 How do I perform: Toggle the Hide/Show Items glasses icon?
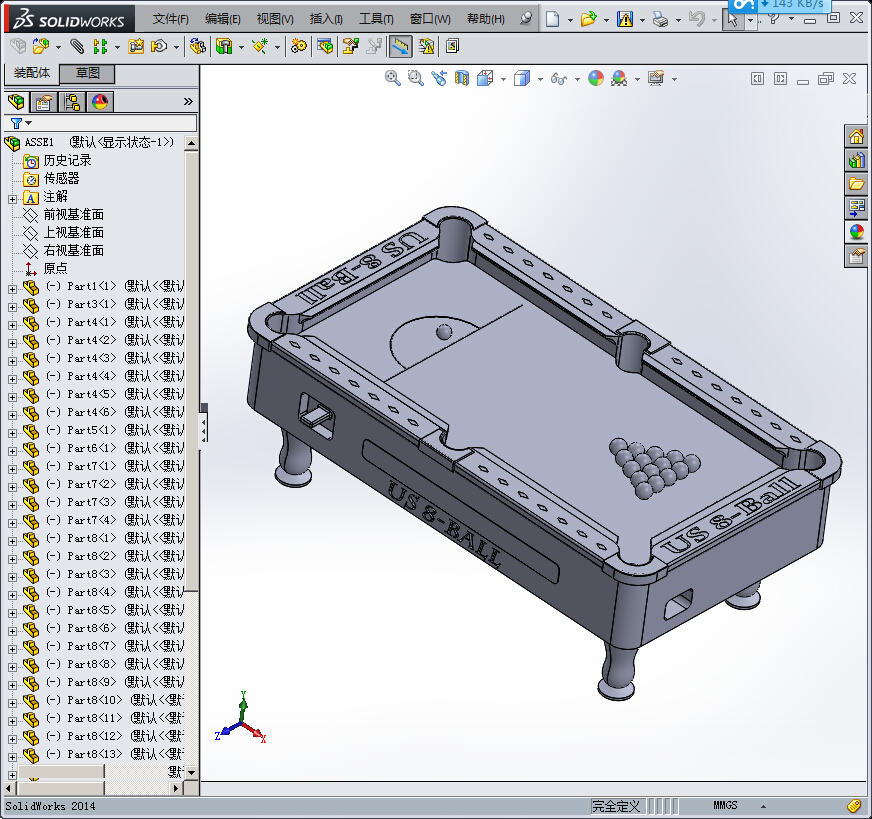point(559,78)
